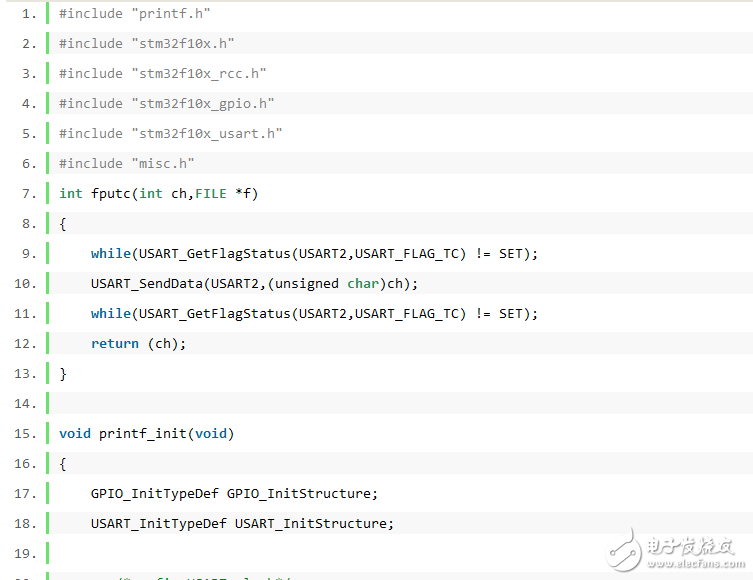Click on '#include "stm32f10x_usart.h"'

170,133
